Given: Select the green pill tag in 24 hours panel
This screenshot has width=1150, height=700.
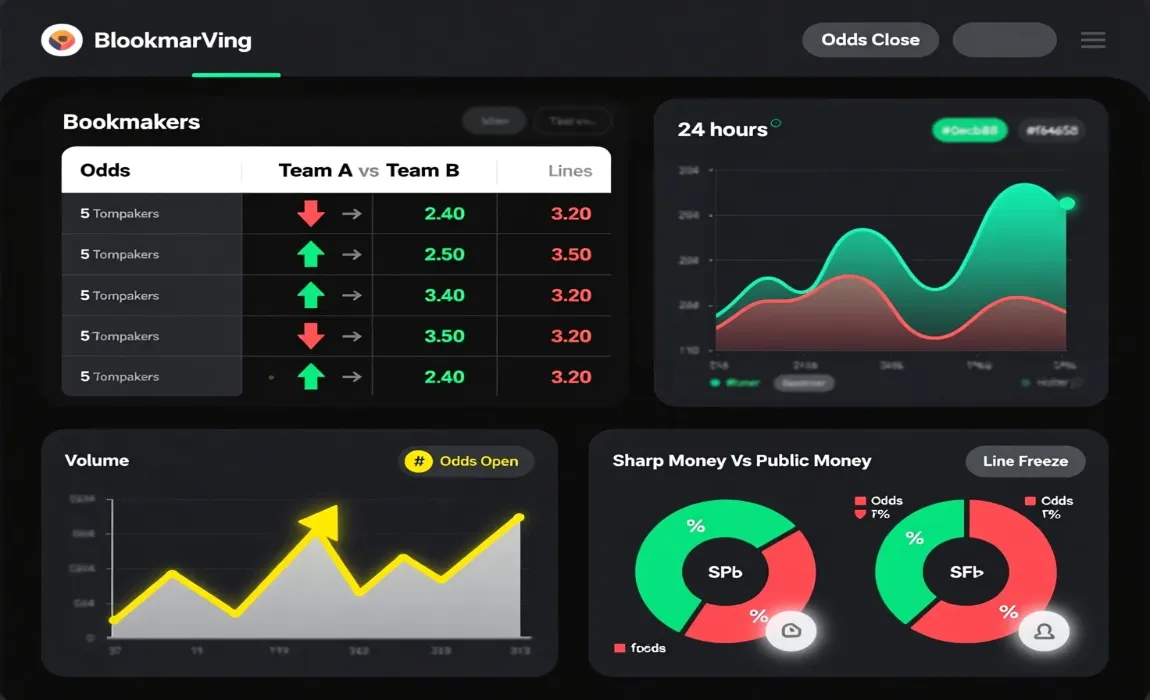Looking at the screenshot, I should [970, 131].
